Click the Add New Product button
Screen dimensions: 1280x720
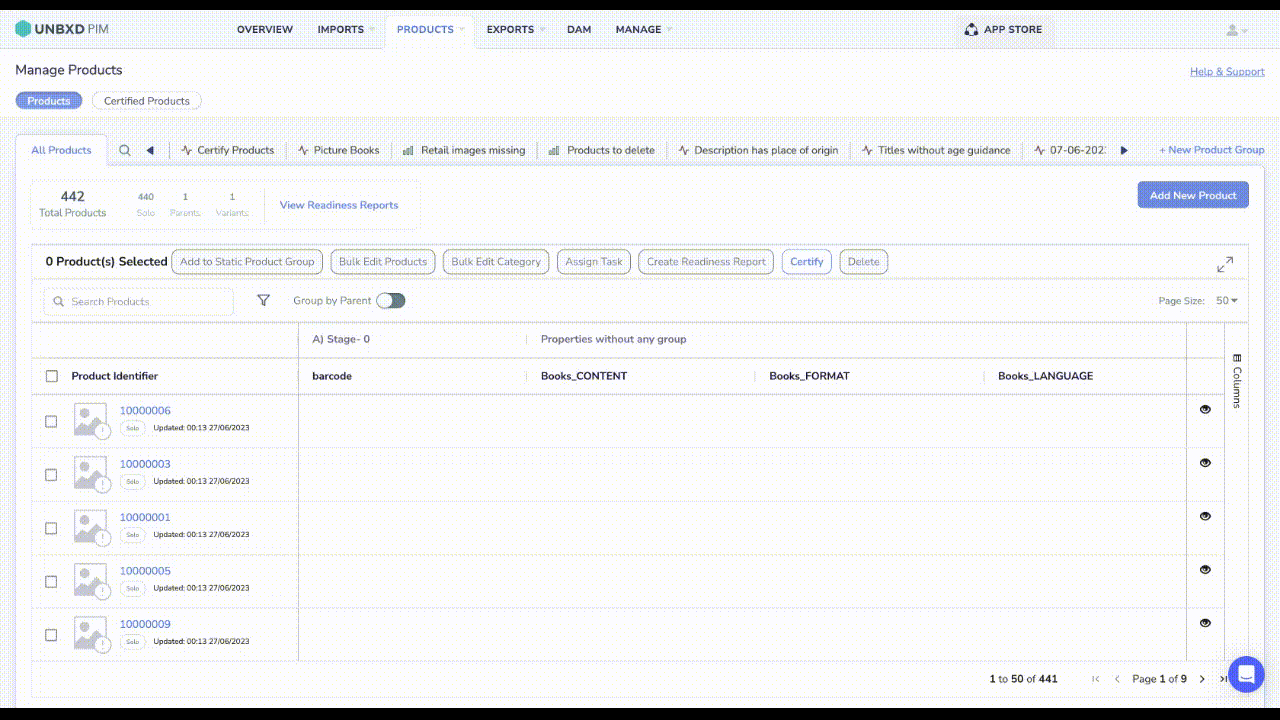tap(1192, 195)
